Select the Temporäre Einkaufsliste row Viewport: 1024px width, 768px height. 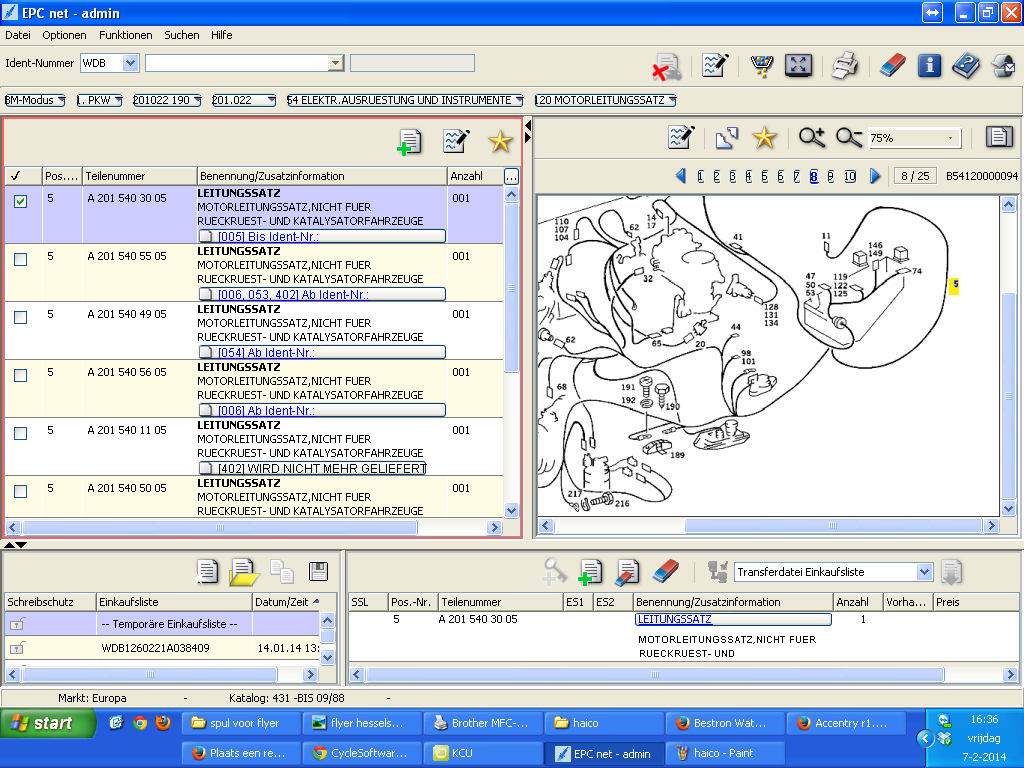click(162, 624)
